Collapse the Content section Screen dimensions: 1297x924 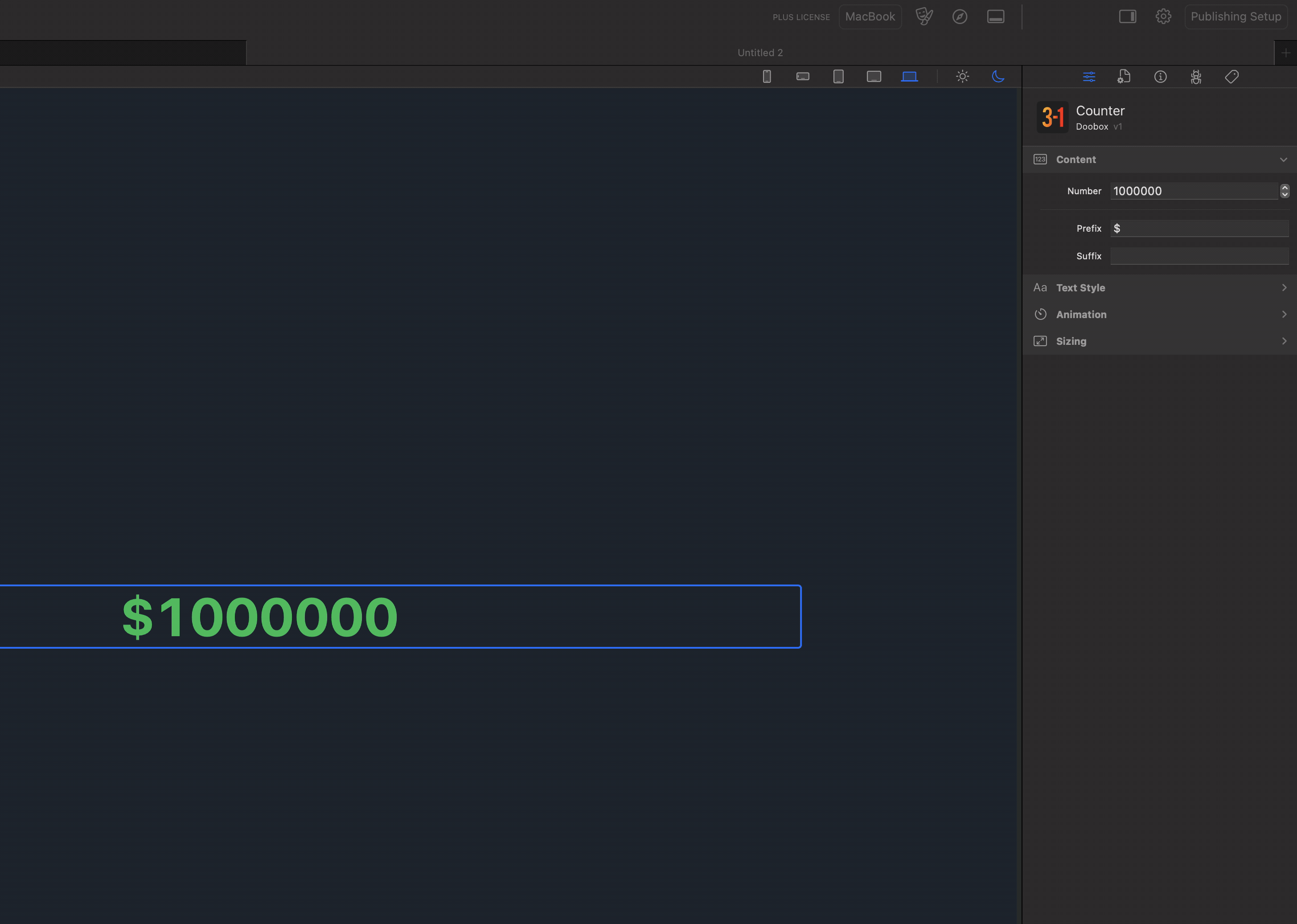(x=1283, y=160)
